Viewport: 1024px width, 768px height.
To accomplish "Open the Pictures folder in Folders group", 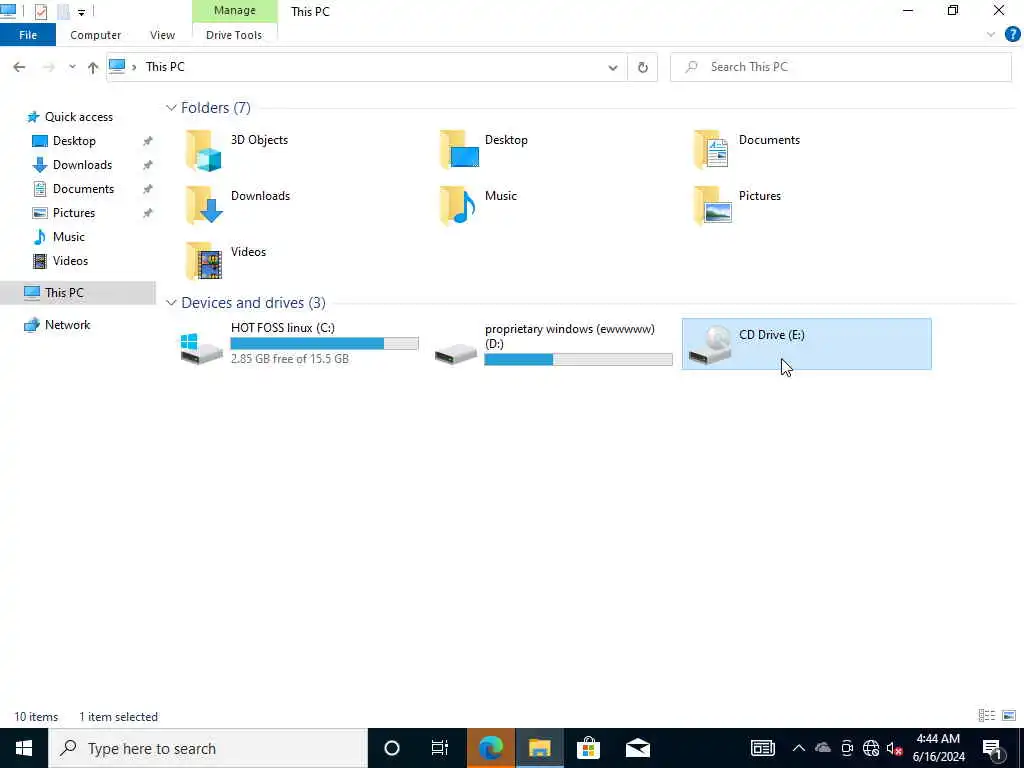I will (x=737, y=205).
